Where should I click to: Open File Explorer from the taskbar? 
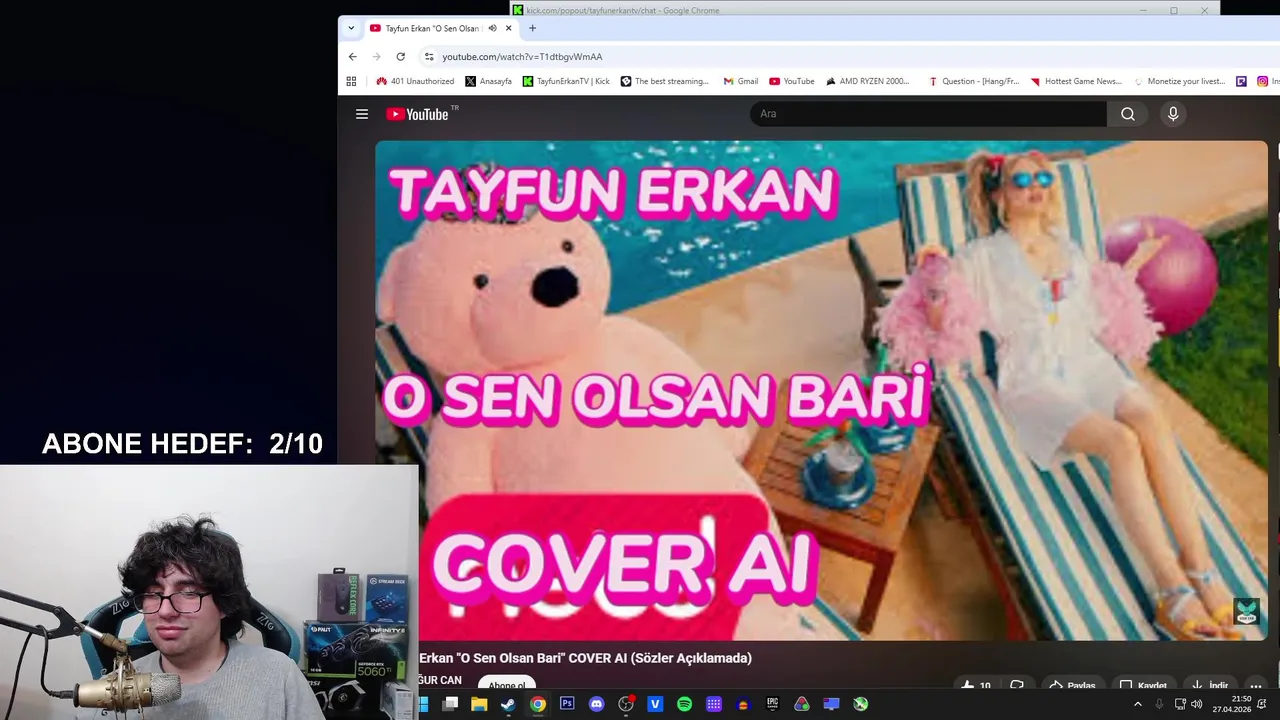click(x=479, y=704)
